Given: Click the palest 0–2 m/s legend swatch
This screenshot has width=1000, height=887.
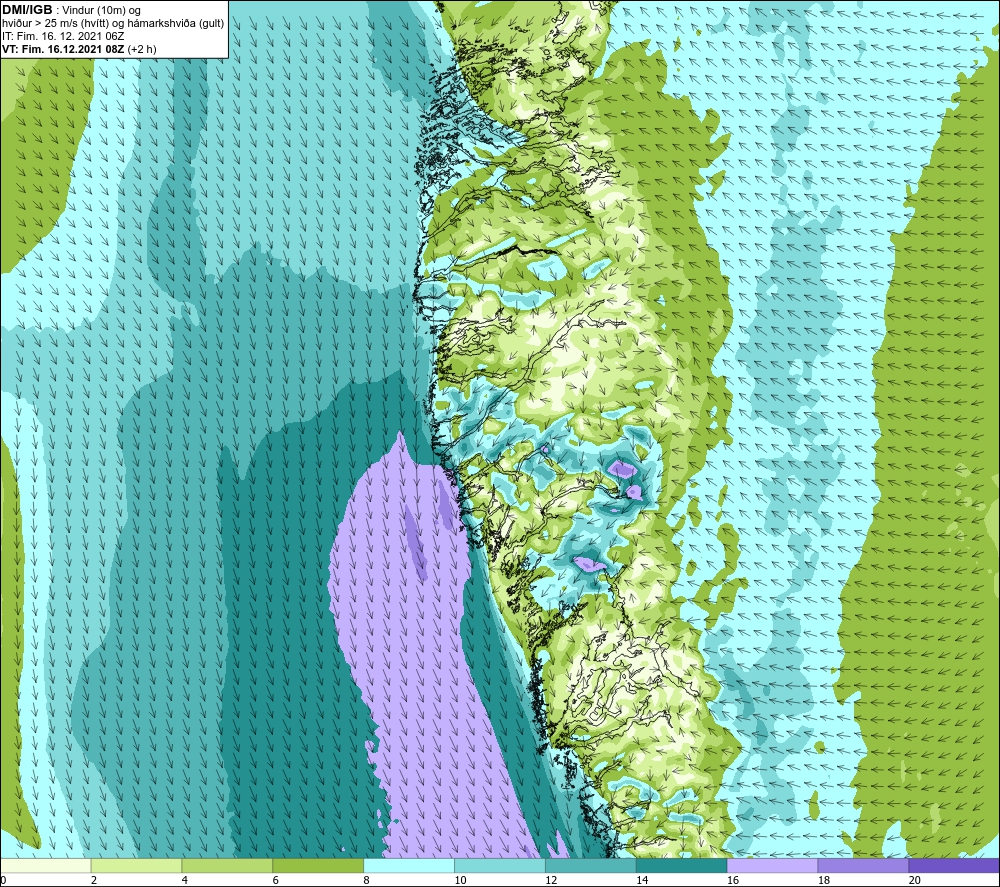Looking at the screenshot, I should [46, 866].
